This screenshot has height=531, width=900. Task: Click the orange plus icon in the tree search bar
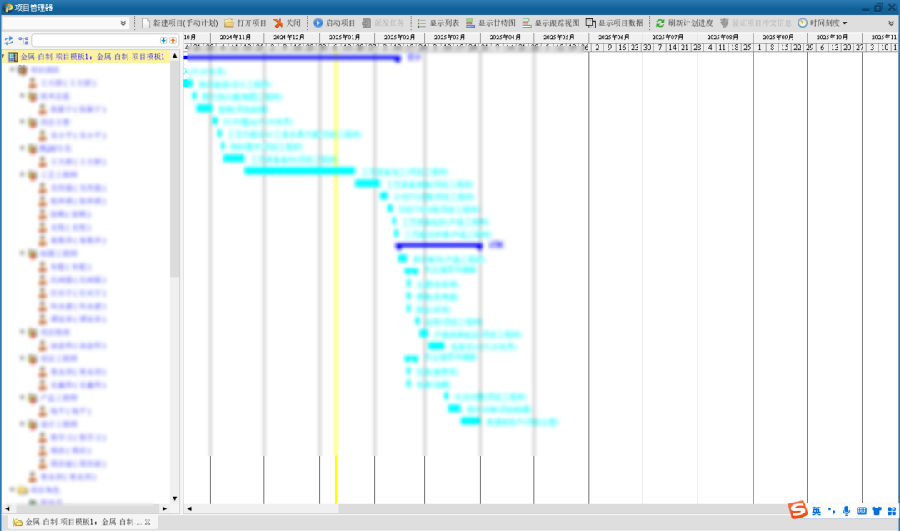[x=173, y=40]
